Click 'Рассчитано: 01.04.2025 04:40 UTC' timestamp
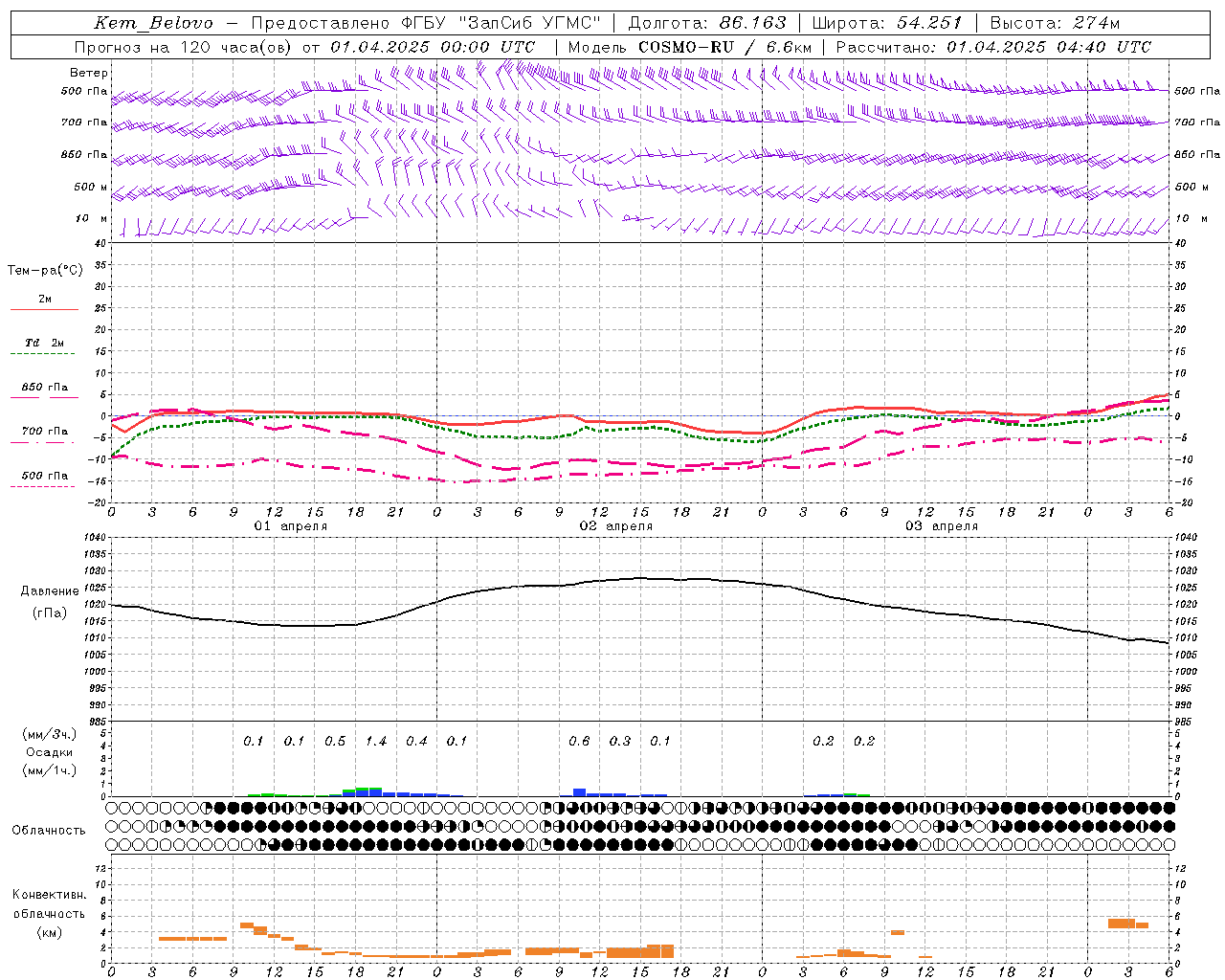This screenshot has height=980, width=1225. pyautogui.click(x=993, y=47)
